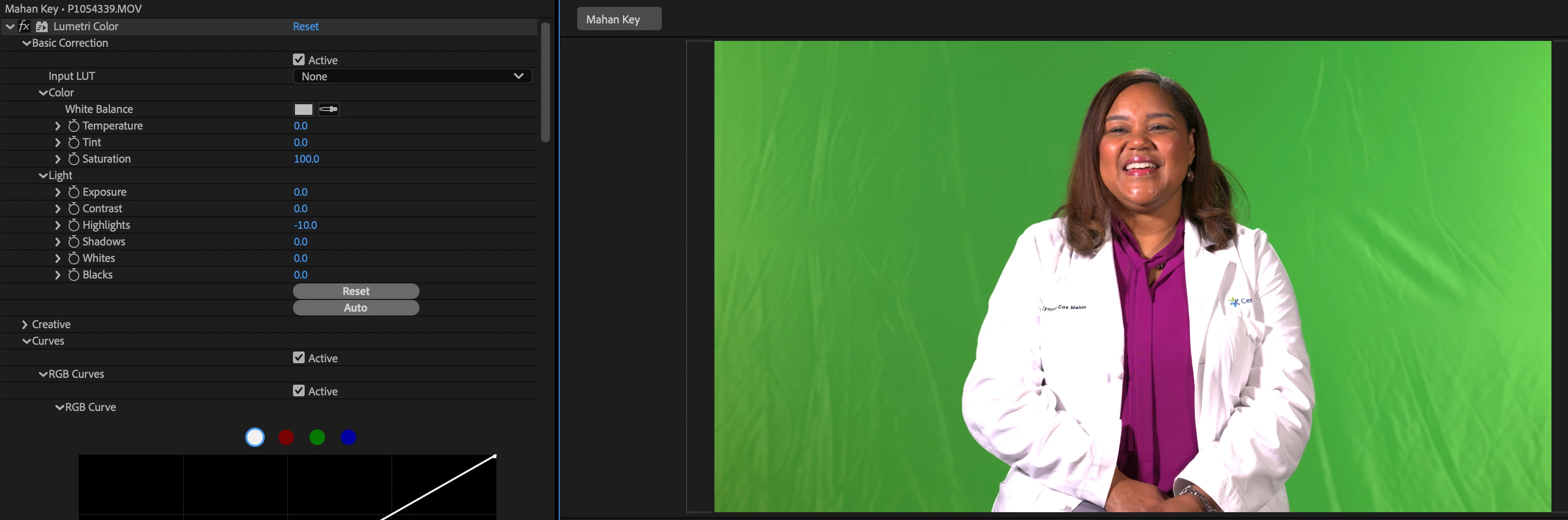Click the Temperature value 0.0
Image resolution: width=1568 pixels, height=520 pixels.
point(301,126)
